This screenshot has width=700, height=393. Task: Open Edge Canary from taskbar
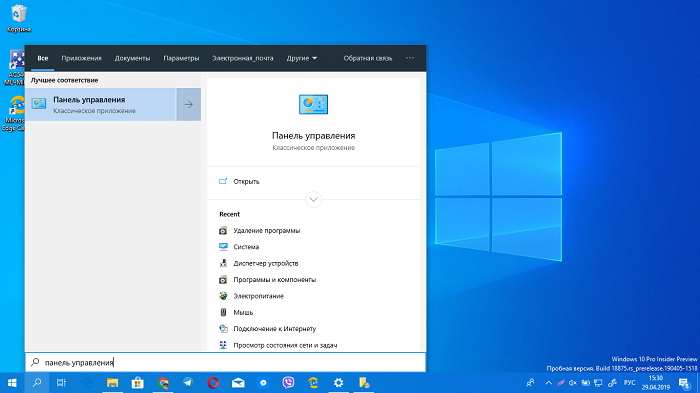click(x=313, y=383)
